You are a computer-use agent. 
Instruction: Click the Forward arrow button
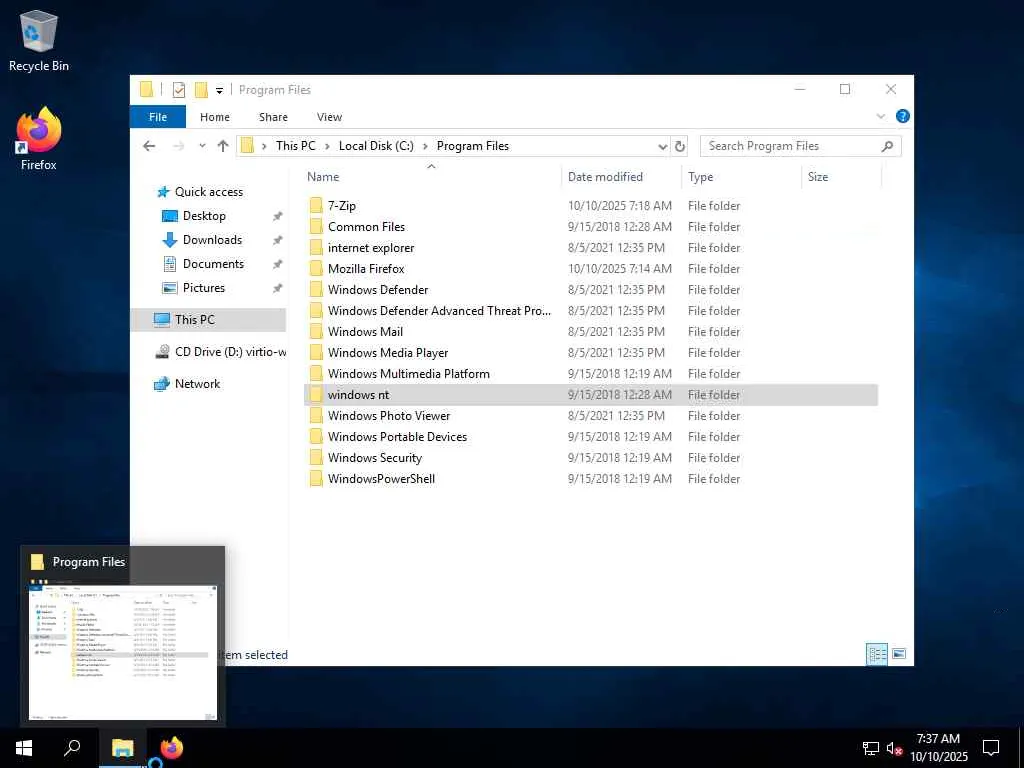pos(178,146)
